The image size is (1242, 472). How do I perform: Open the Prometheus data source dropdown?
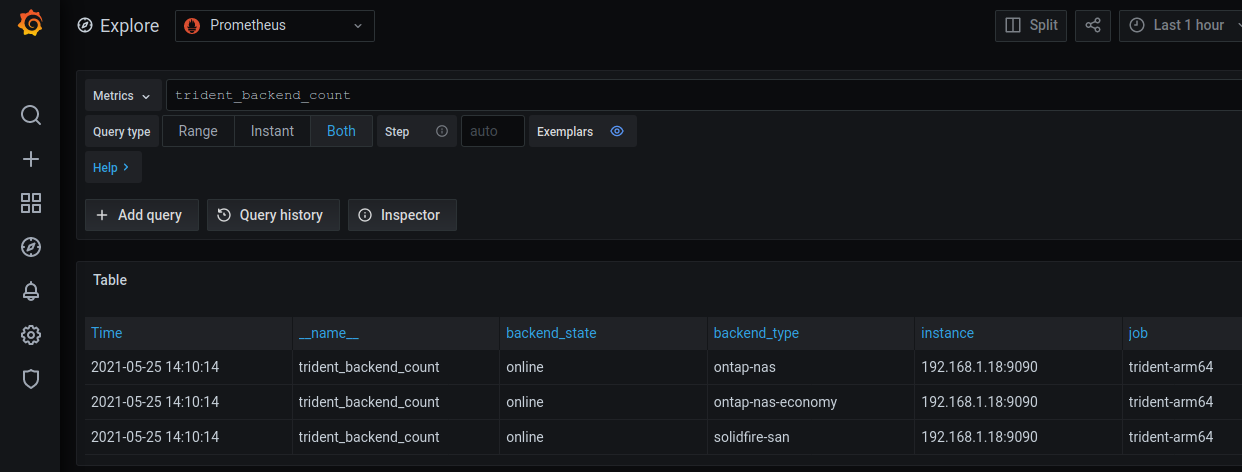click(275, 26)
